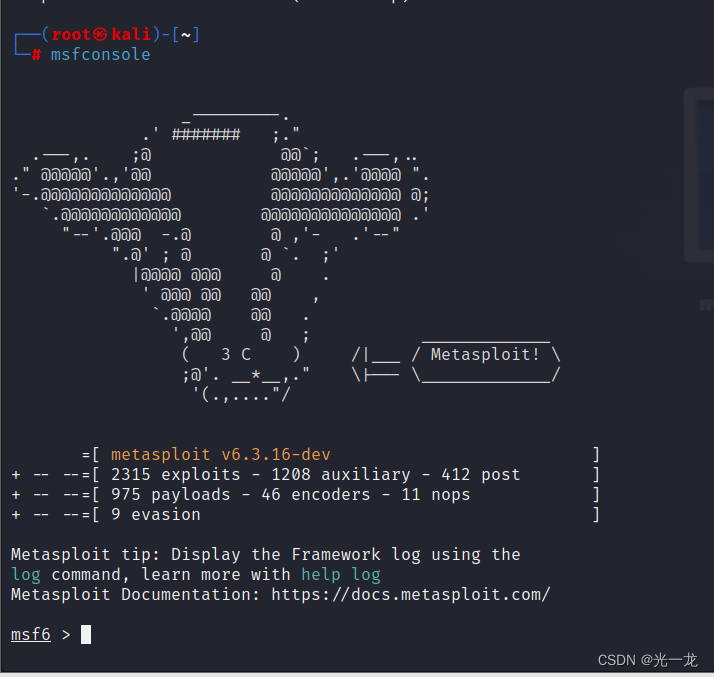Click the underlined msf6 prompt
Screen dimensions: 714x677
coord(31,635)
